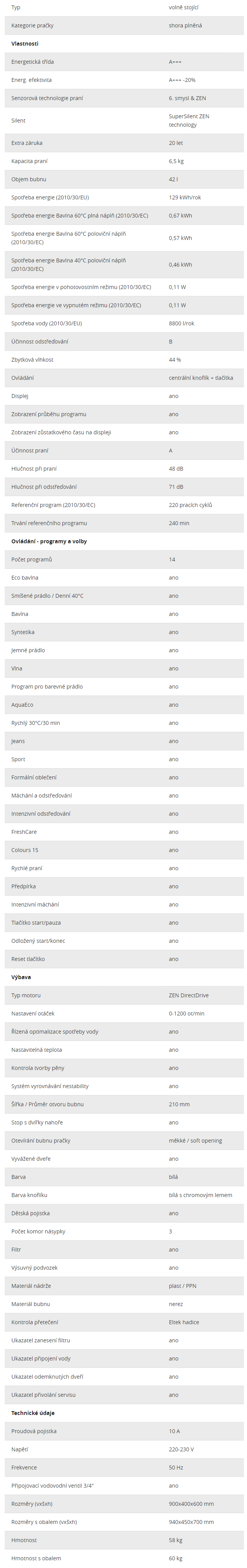
Task: Click the Výbava section heading
Action: pos(21,977)
